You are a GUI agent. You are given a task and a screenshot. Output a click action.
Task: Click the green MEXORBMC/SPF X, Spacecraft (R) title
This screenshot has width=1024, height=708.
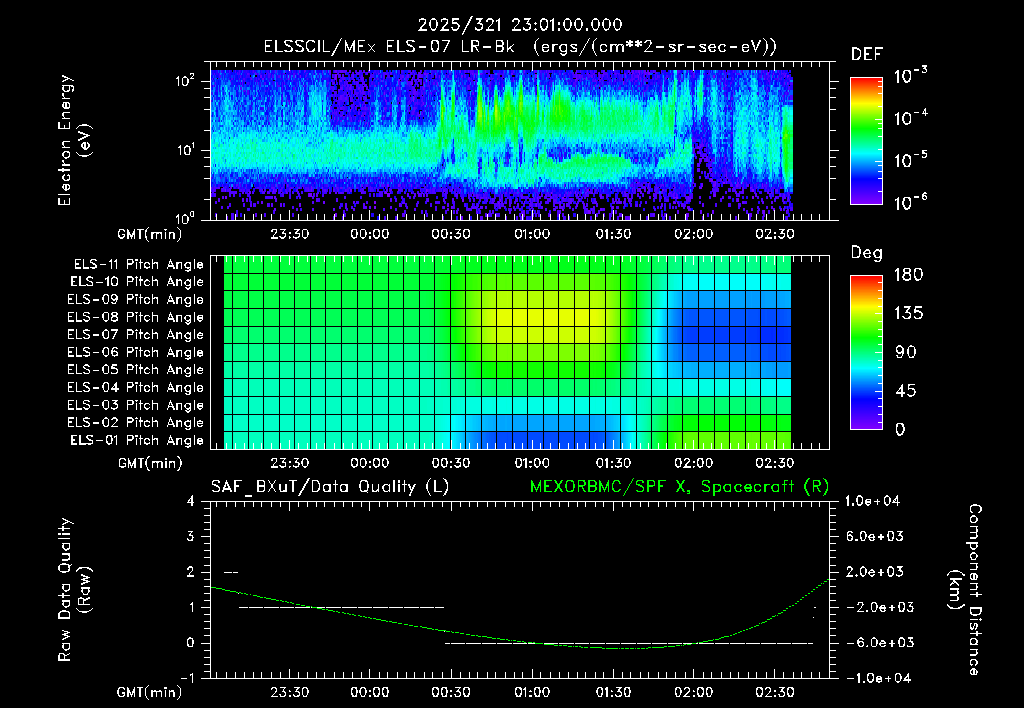click(x=679, y=487)
